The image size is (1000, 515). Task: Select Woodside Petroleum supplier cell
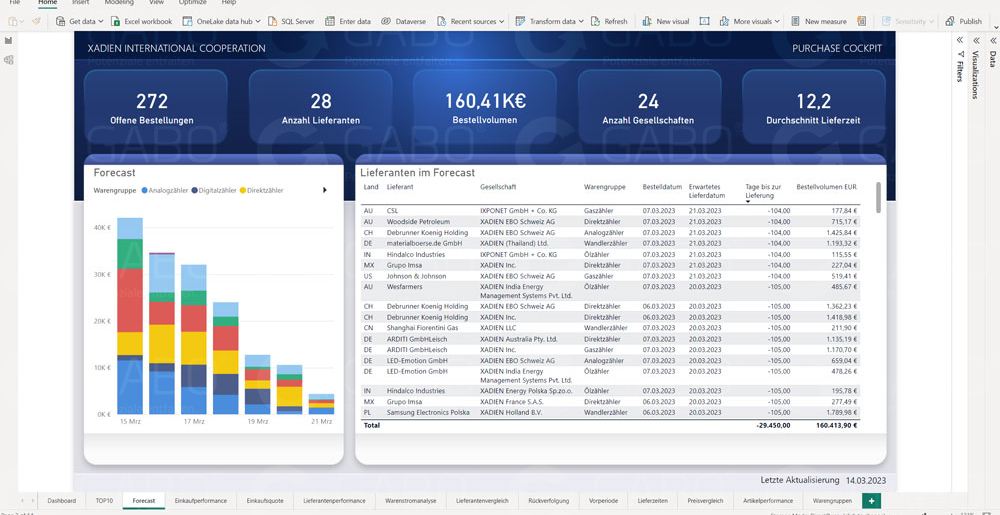coord(418,222)
